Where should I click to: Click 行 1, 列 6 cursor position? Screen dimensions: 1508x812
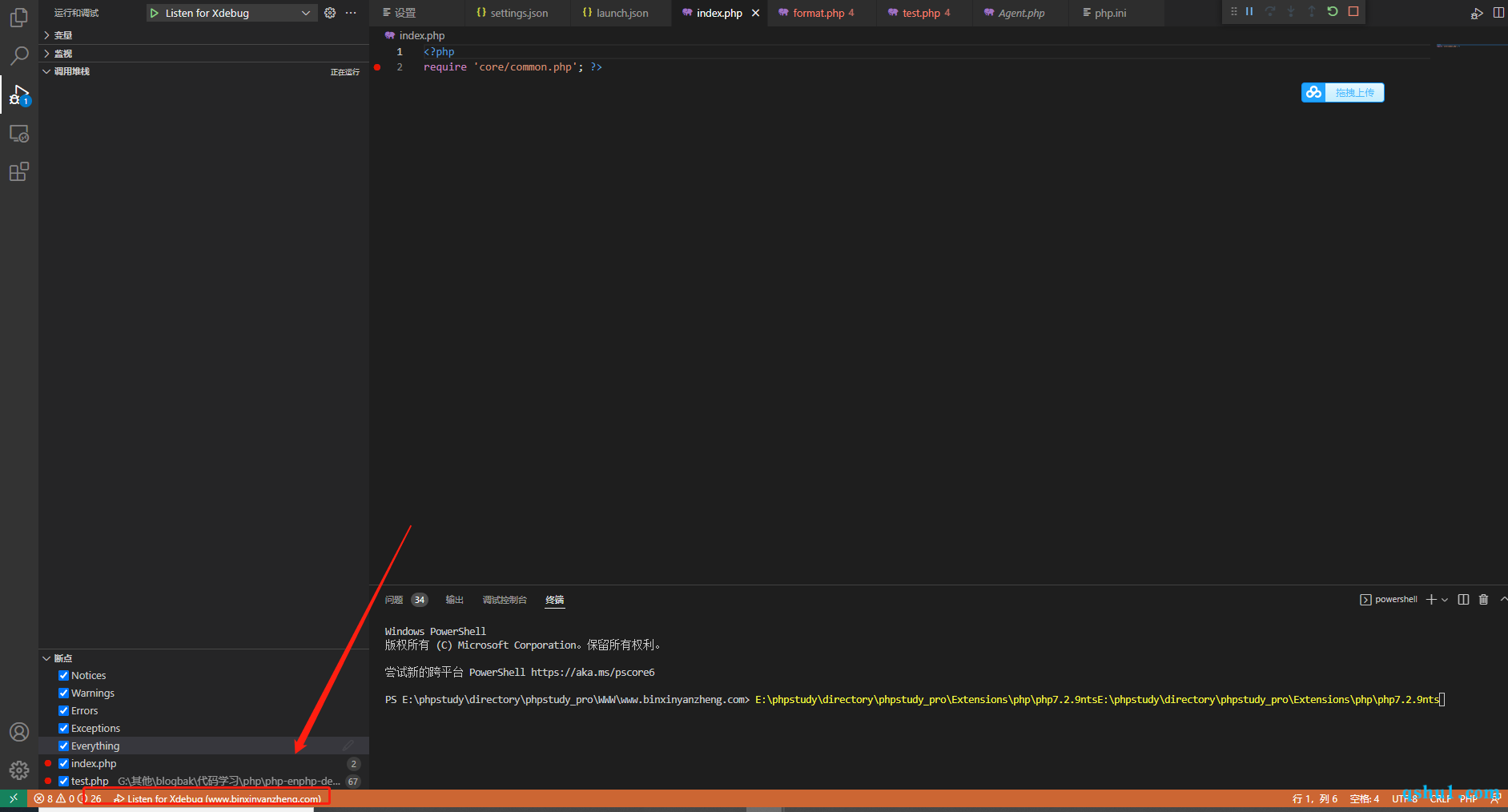coord(1315,798)
